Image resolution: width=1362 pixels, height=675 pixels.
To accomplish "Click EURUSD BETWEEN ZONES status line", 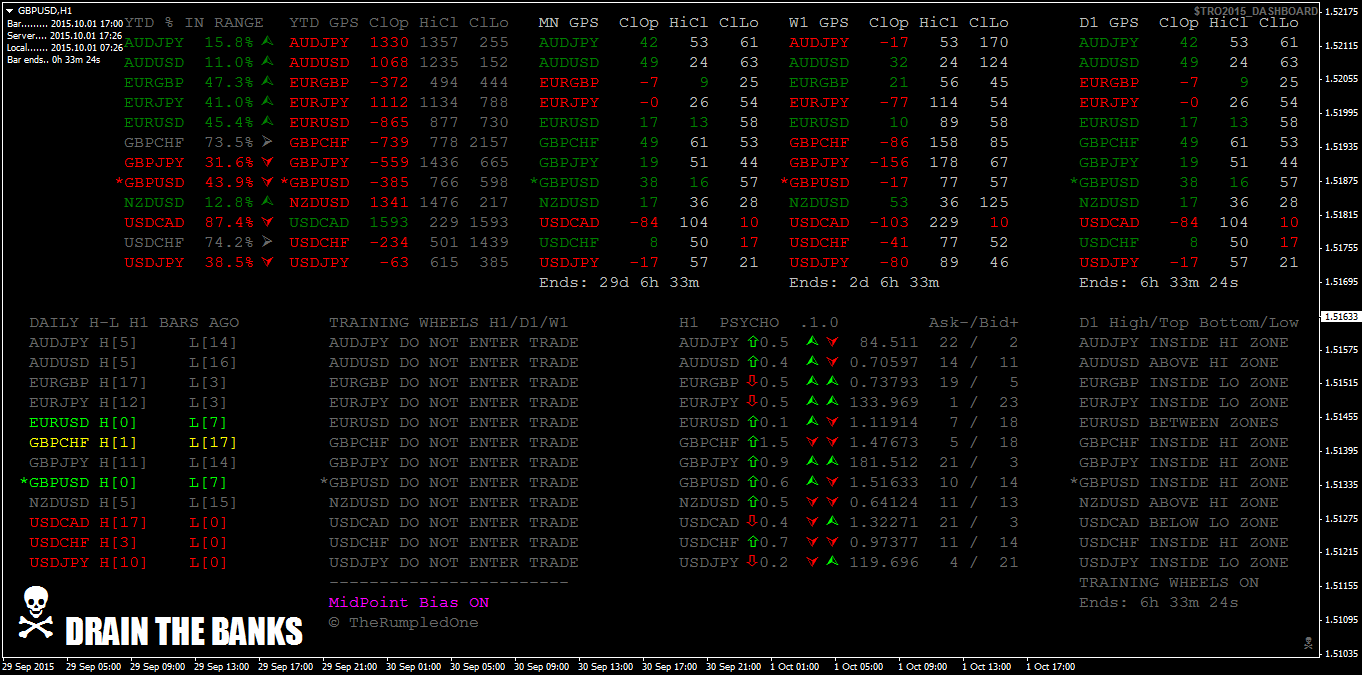I will point(1178,422).
